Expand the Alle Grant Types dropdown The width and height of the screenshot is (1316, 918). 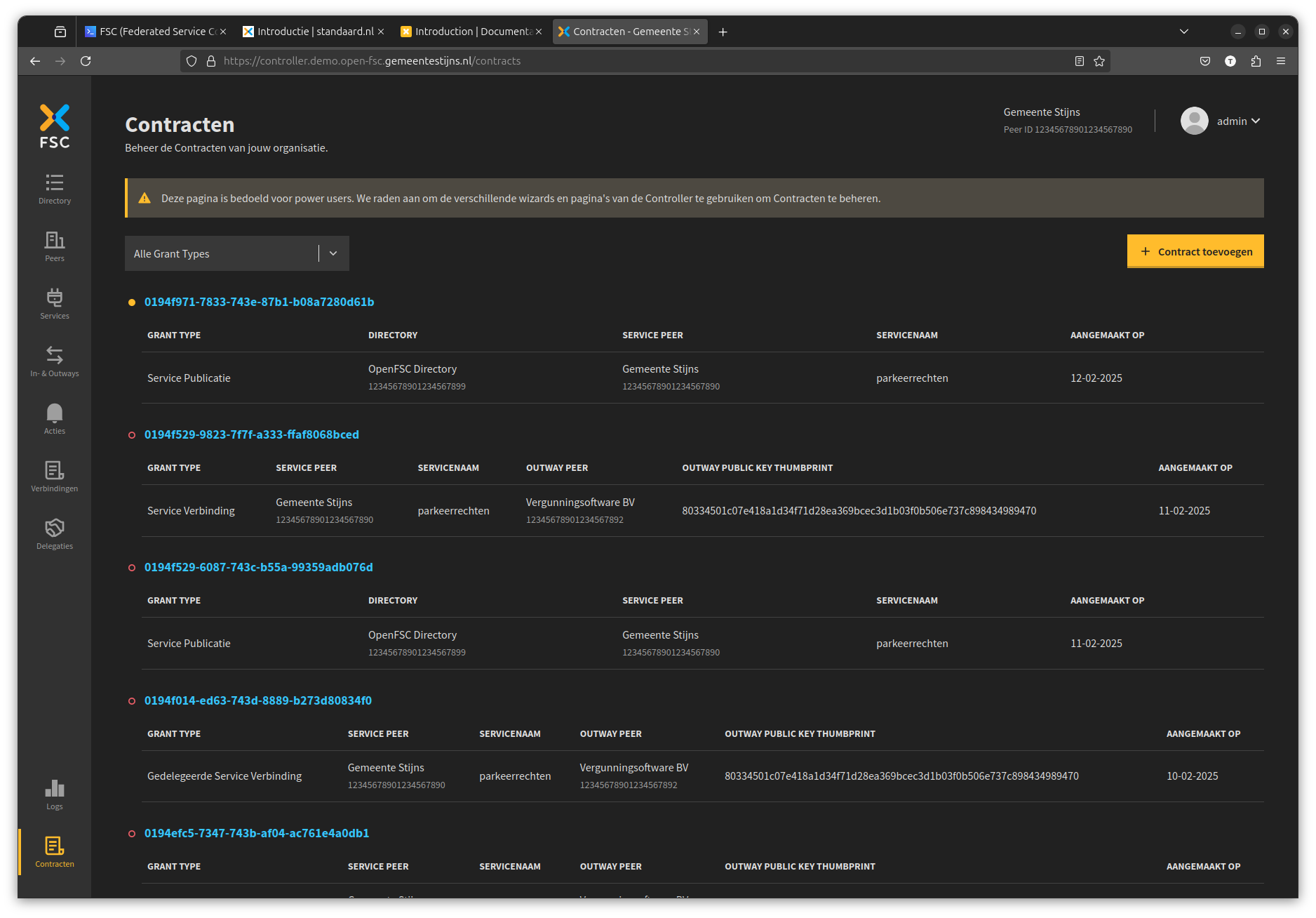pos(236,253)
